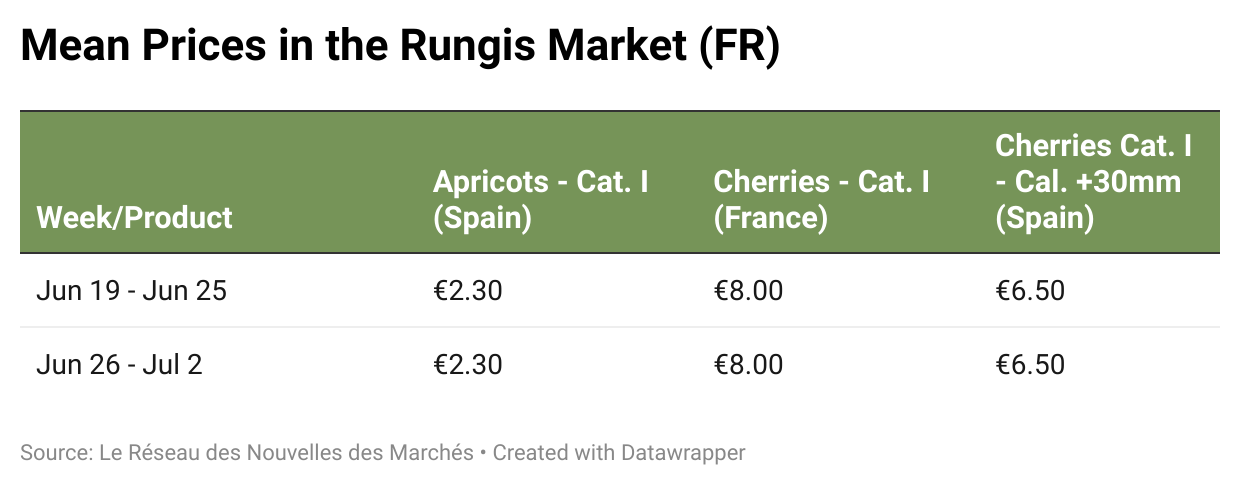This screenshot has height=486, width=1240.
Task: Click the Le Réseau des Nouvelles des Marchés source
Action: [287, 452]
